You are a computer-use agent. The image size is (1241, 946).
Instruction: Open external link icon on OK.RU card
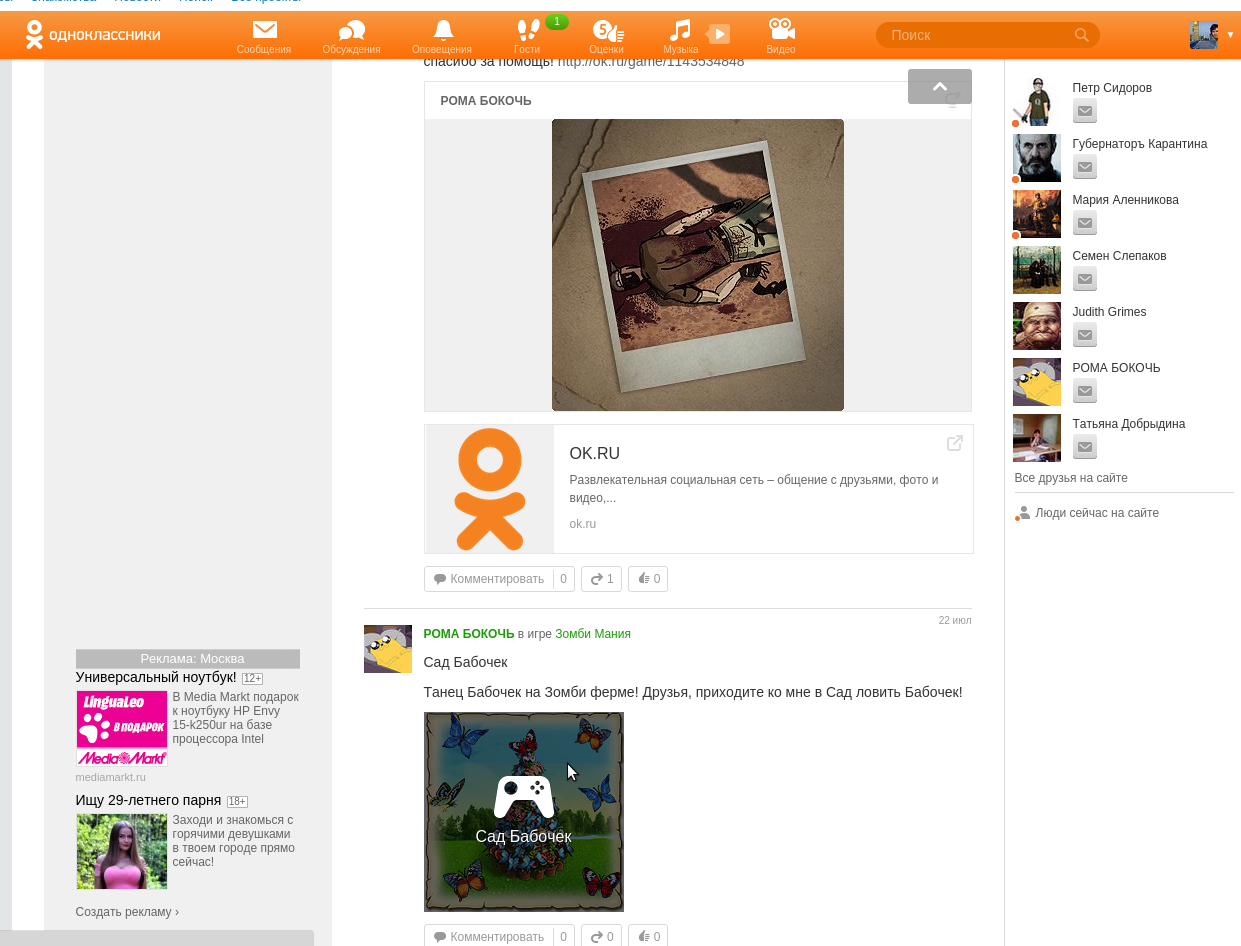(955, 443)
